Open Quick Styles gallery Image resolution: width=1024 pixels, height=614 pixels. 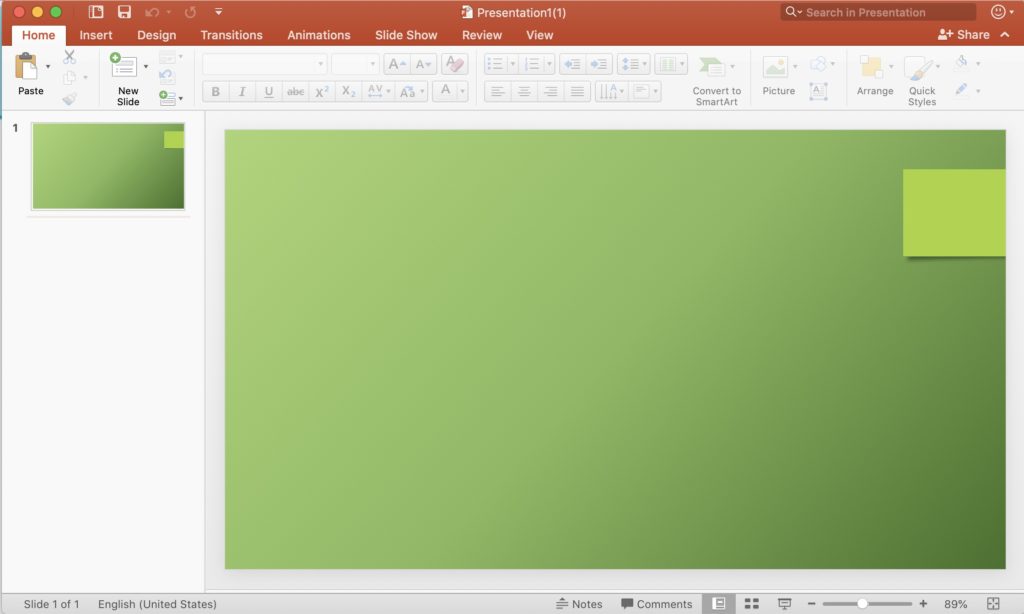[x=919, y=68]
